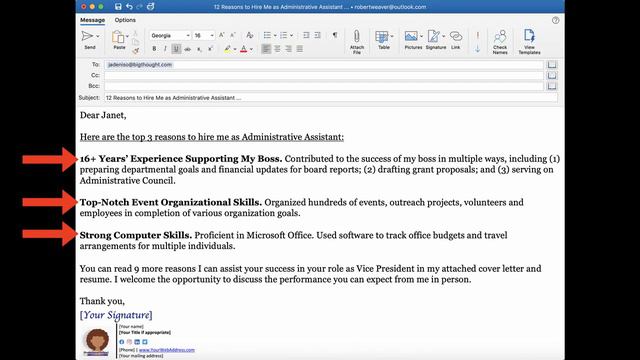Open the highlight color dropdown arrow
The width and height of the screenshot is (640, 360).
[235, 49]
